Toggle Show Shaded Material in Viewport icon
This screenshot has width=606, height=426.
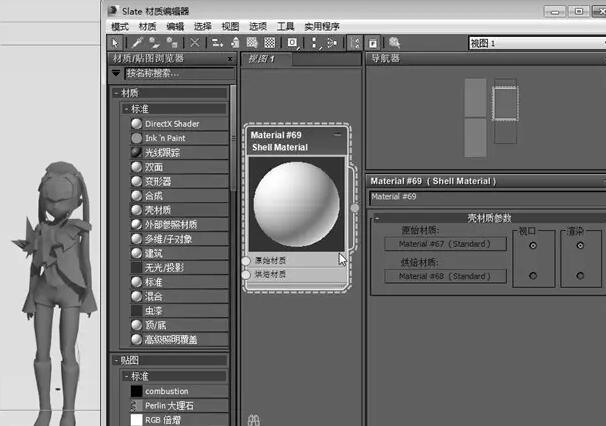click(252, 43)
